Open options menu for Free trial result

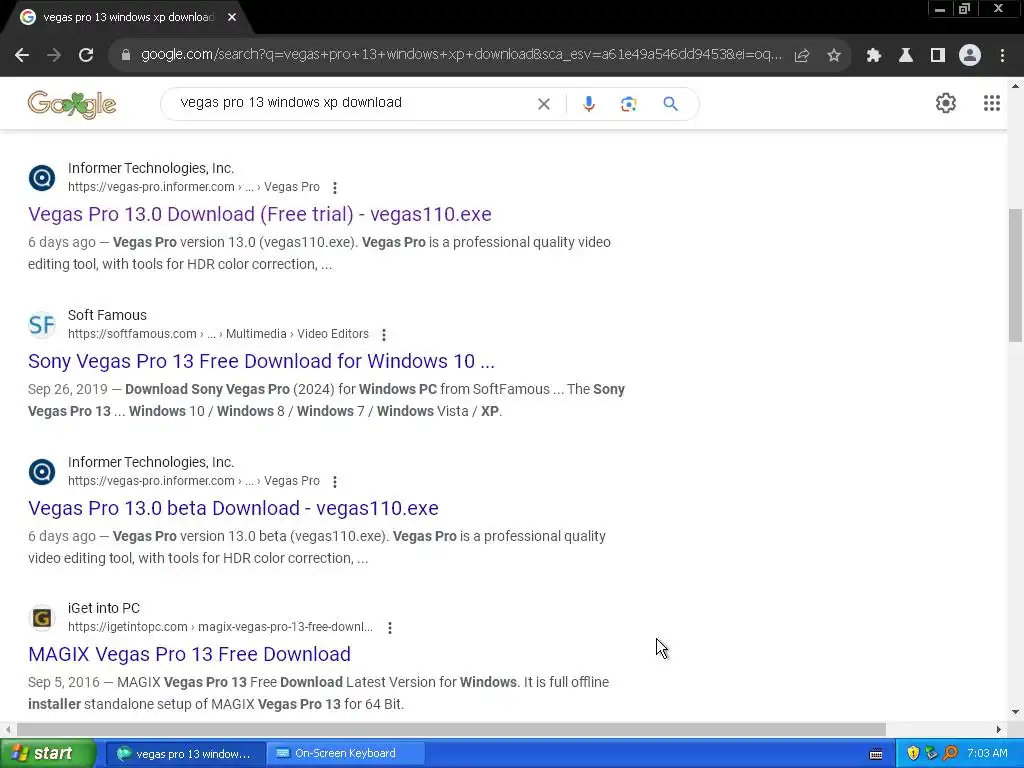pyautogui.click(x=335, y=188)
